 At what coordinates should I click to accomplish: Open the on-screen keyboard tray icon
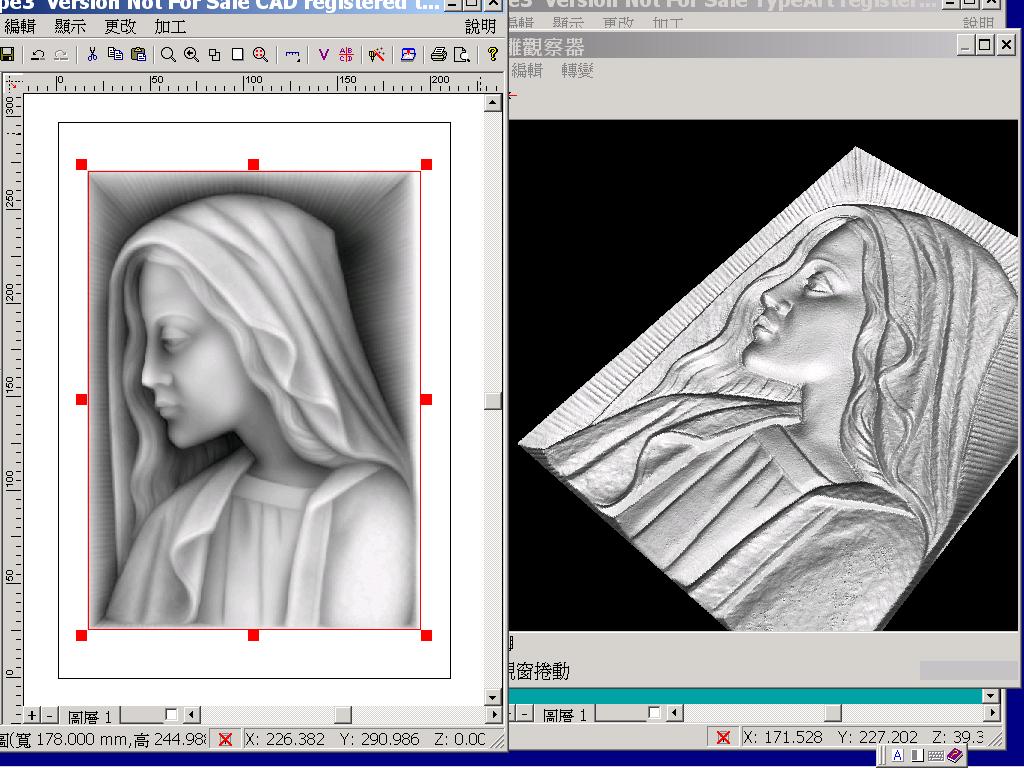click(936, 756)
